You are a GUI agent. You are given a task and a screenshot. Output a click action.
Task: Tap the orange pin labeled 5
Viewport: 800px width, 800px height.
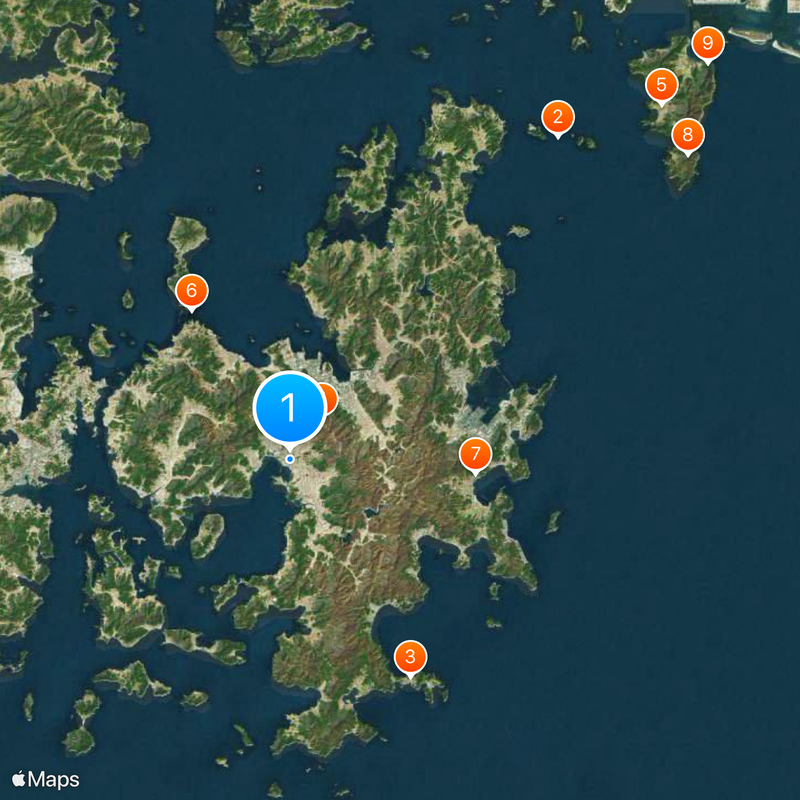(x=661, y=85)
